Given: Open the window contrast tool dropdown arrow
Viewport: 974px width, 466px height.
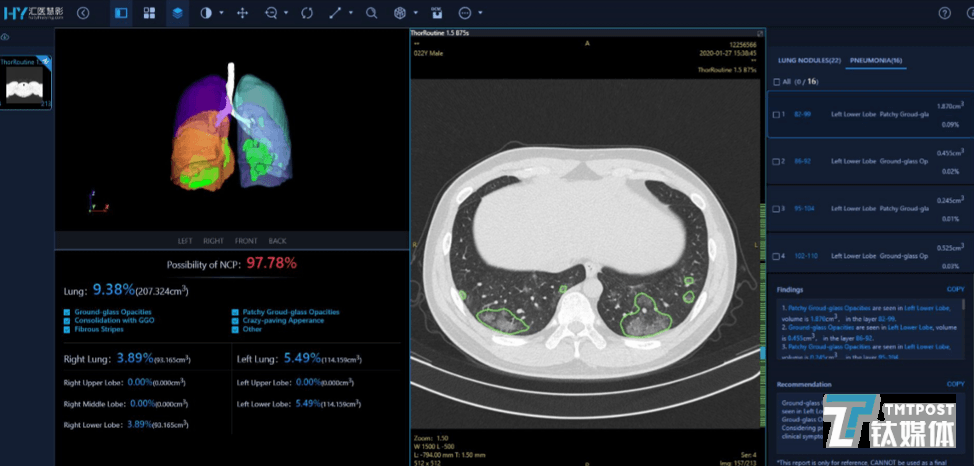Looking at the screenshot, I should 221,14.
